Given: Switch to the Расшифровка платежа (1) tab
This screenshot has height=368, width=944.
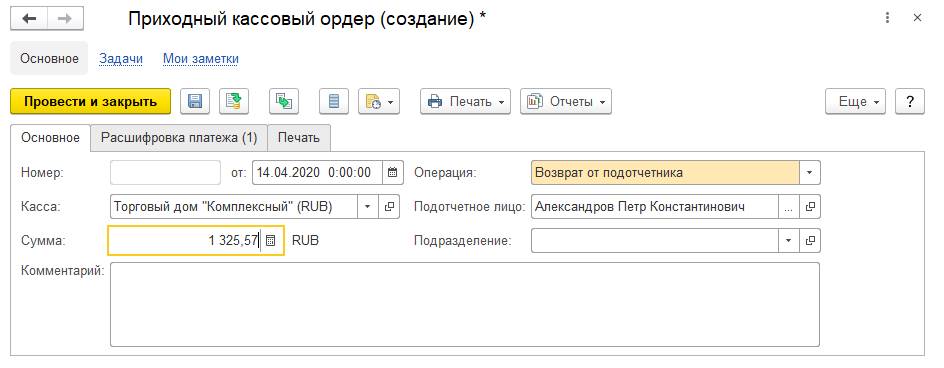Looking at the screenshot, I should [179, 138].
